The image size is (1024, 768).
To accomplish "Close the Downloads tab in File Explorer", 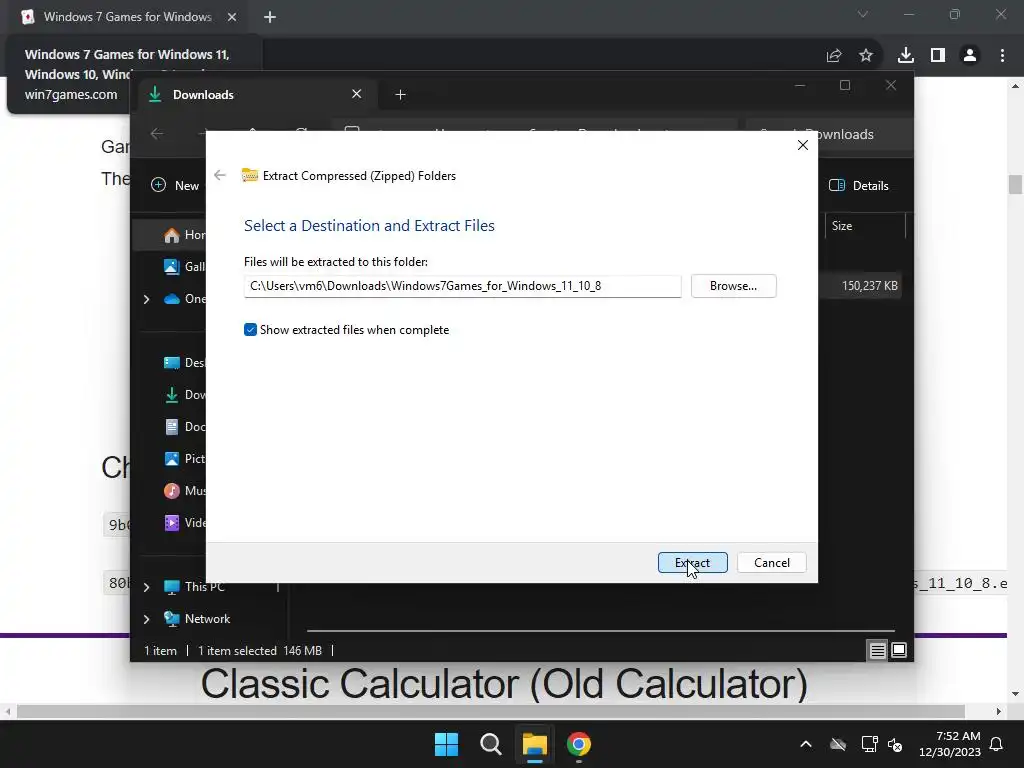I will pos(357,94).
